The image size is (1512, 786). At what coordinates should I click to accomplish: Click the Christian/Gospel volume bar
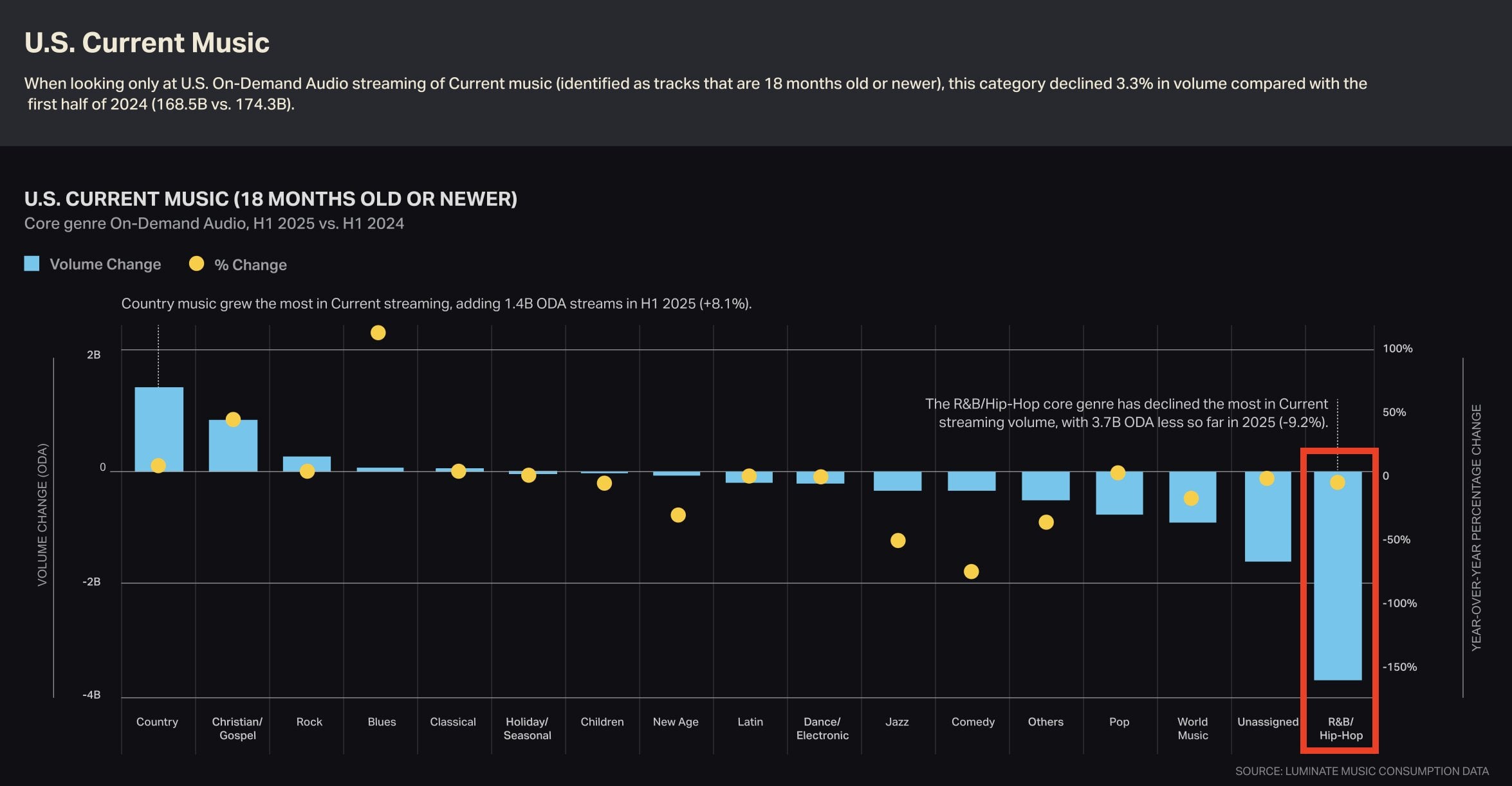233,450
